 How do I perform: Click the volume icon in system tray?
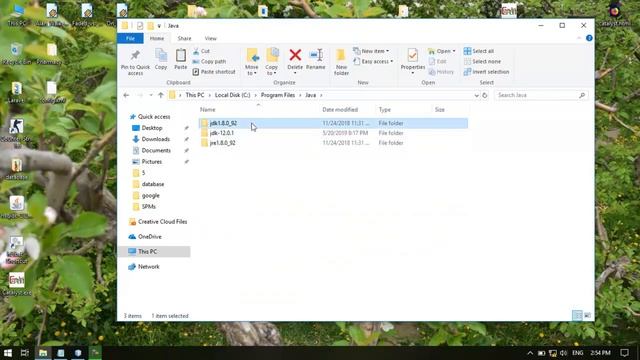564,353
